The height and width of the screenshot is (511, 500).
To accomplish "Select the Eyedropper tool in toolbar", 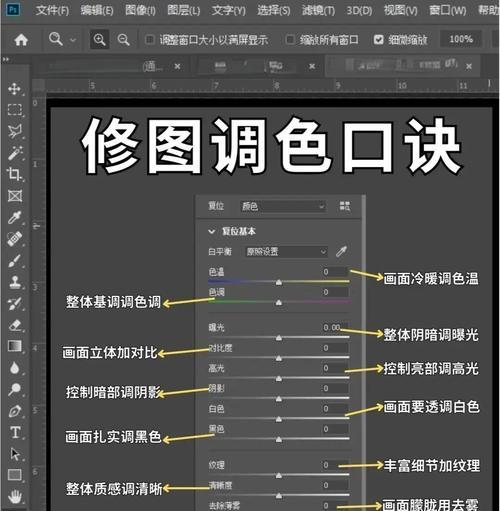I will pos(15,217).
